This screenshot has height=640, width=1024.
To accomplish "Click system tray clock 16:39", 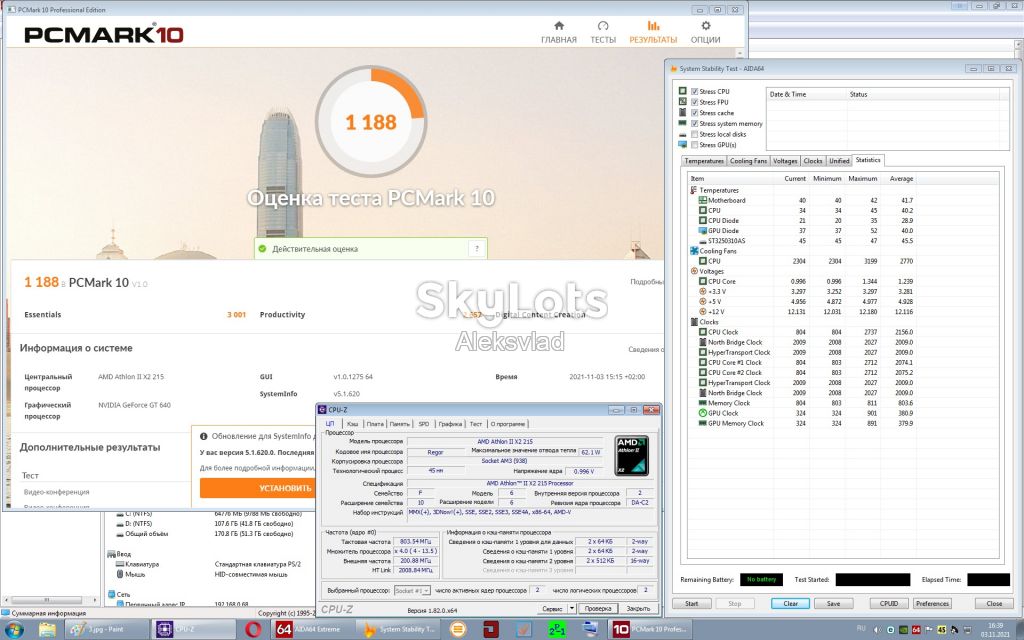I will click(996, 626).
